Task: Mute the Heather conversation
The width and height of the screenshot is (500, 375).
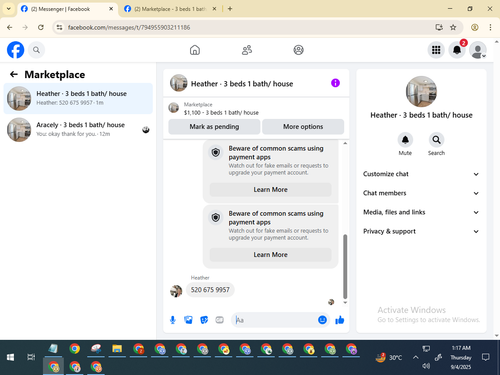Action: coord(405,140)
